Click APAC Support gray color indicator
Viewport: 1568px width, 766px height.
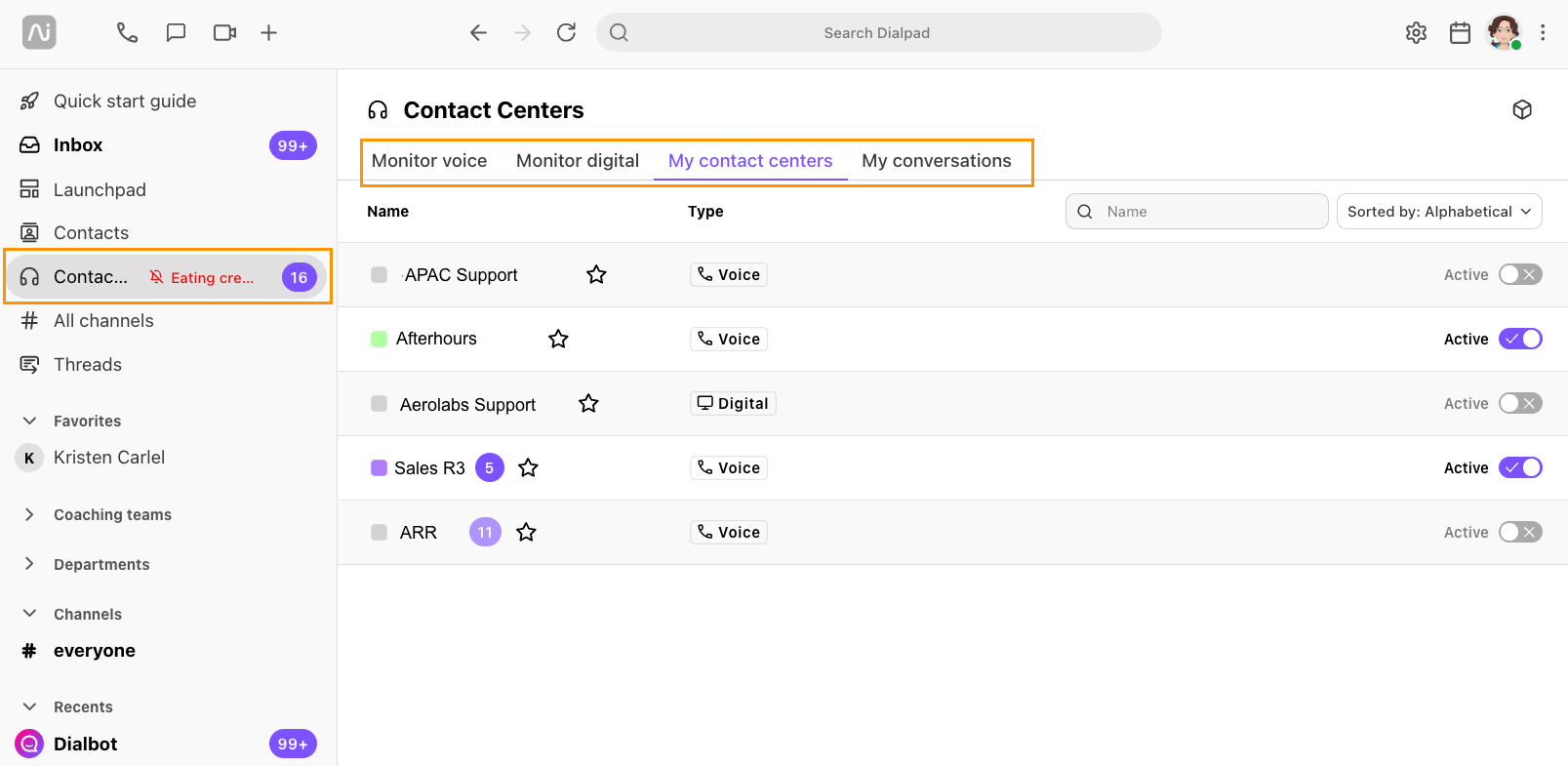380,275
